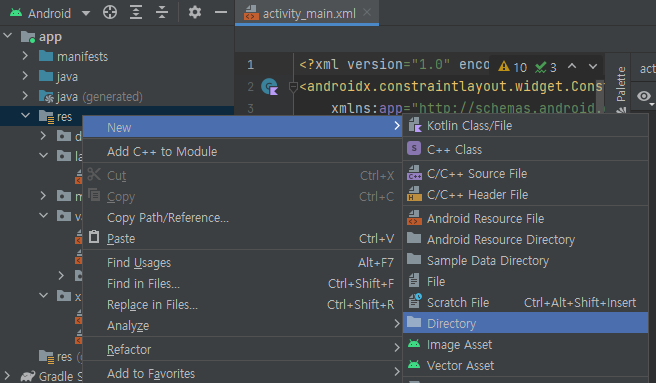The image size is (656, 383).
Task: Choose Find in Files option
Action: click(x=242, y=283)
